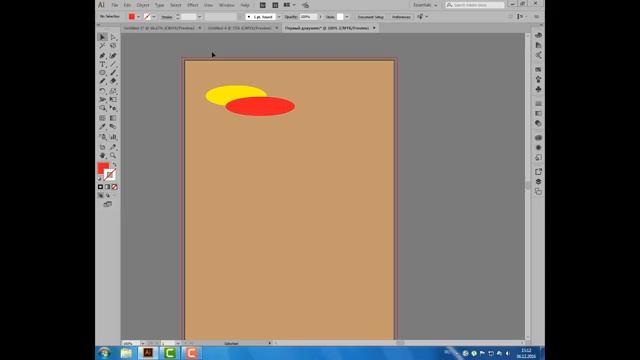
Task: Click the Opacity label link
Action: coord(291,17)
